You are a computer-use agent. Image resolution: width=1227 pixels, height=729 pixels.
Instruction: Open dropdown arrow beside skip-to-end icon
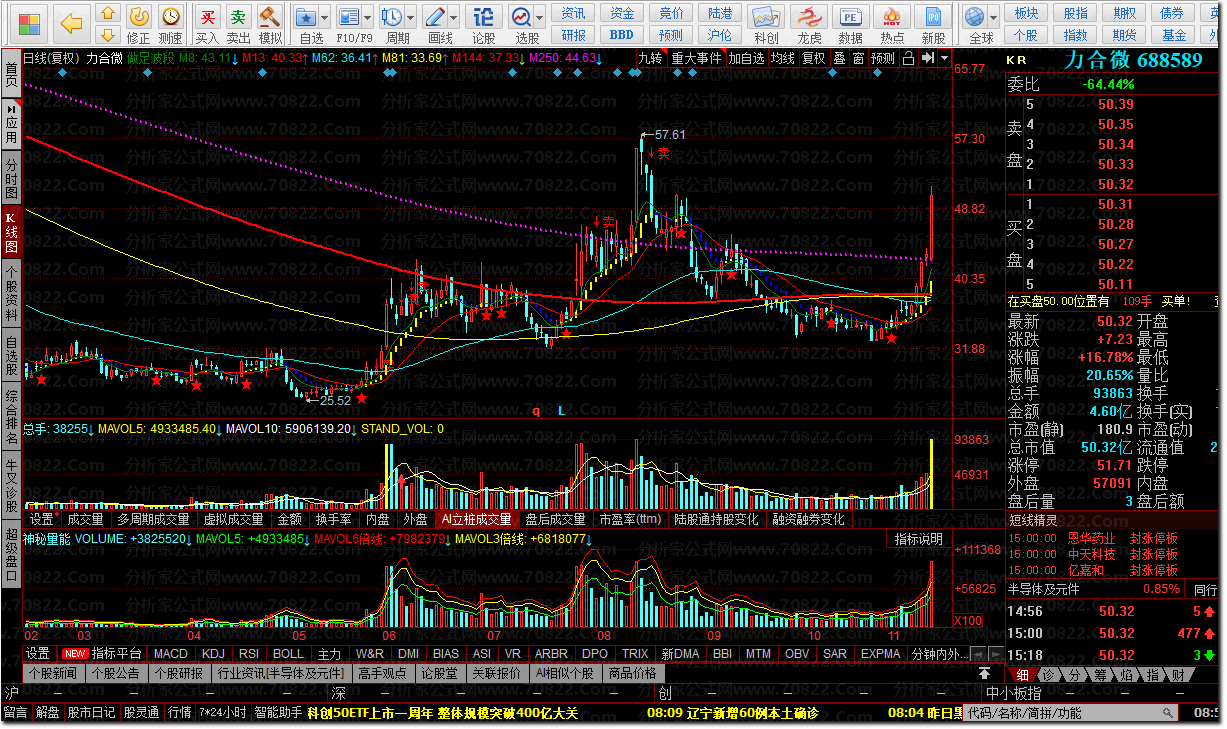pyautogui.click(x=943, y=58)
